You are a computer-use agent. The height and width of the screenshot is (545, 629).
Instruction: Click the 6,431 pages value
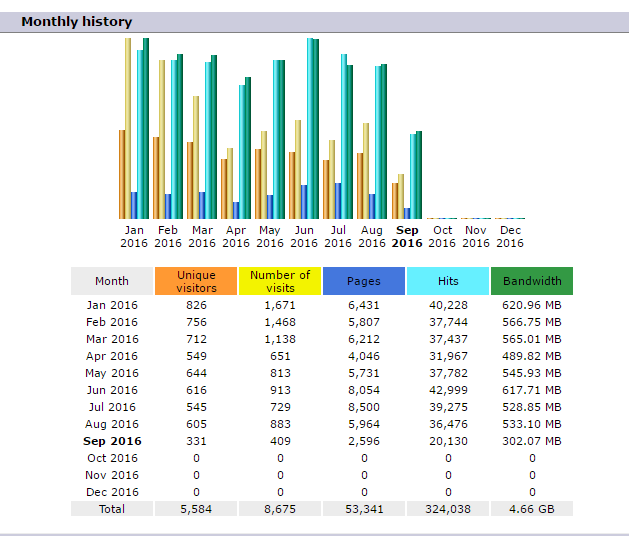click(x=364, y=305)
